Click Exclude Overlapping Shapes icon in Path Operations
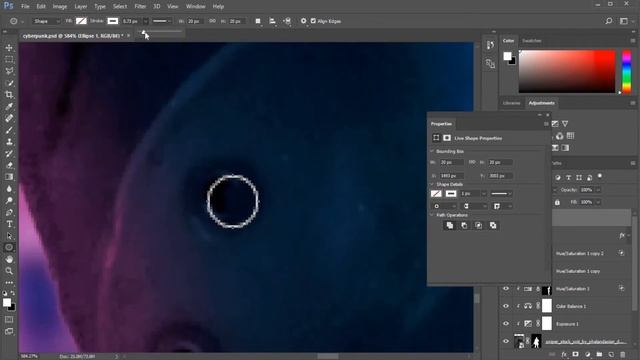The height and width of the screenshot is (360, 640). (x=493, y=225)
